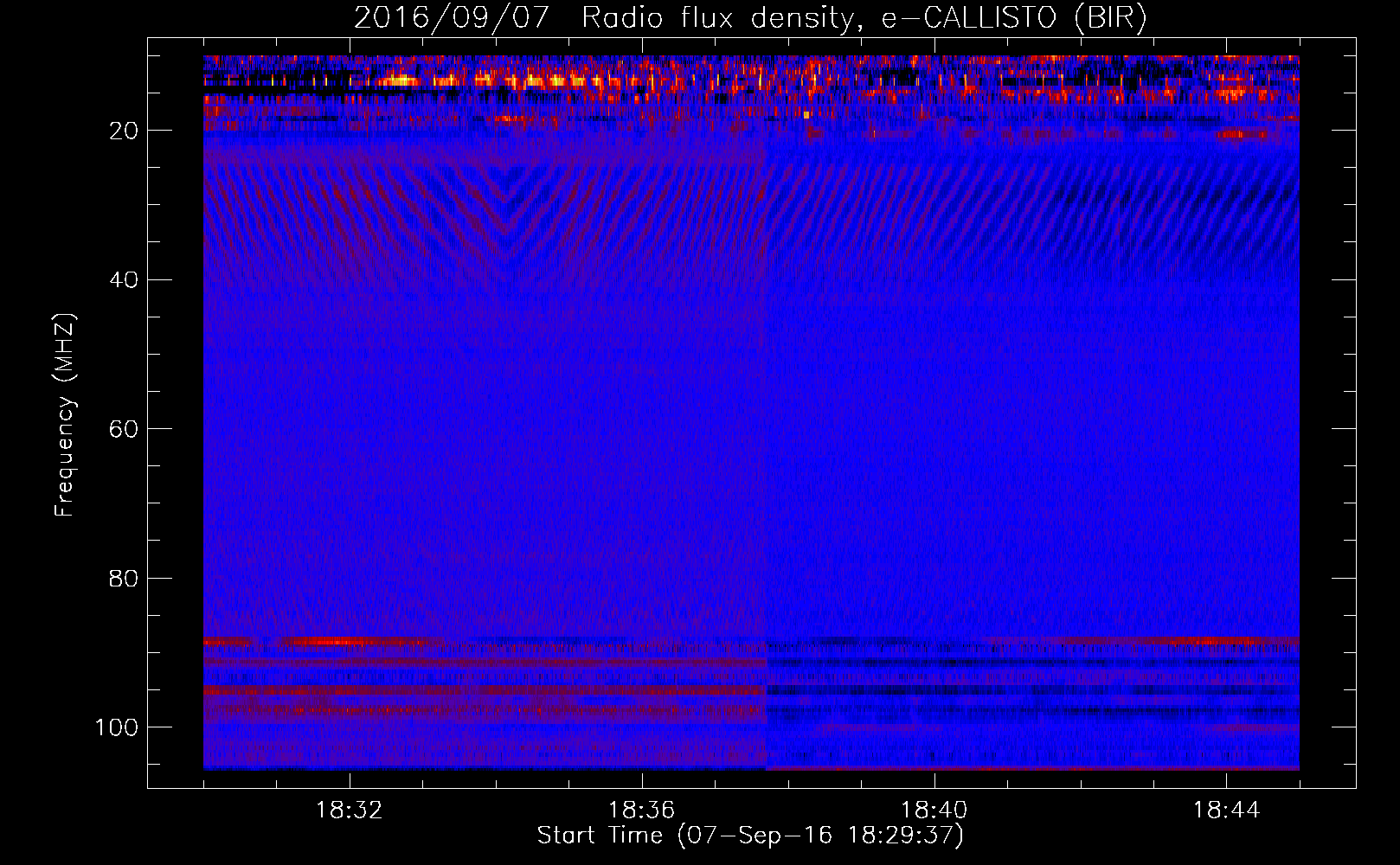Click the '18:36' time tick label
The height and width of the screenshot is (865, 1400).
click(642, 811)
